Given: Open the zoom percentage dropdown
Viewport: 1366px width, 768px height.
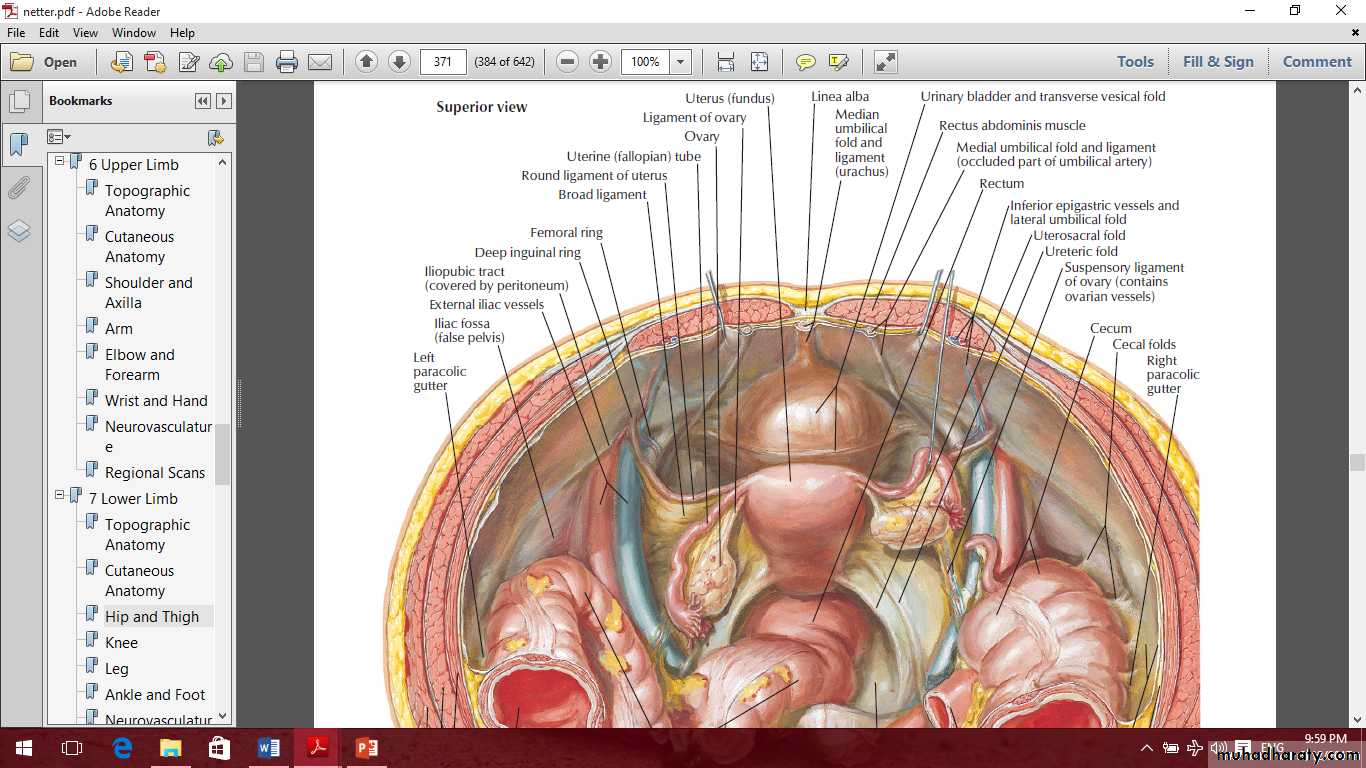Looking at the screenshot, I should [681, 62].
